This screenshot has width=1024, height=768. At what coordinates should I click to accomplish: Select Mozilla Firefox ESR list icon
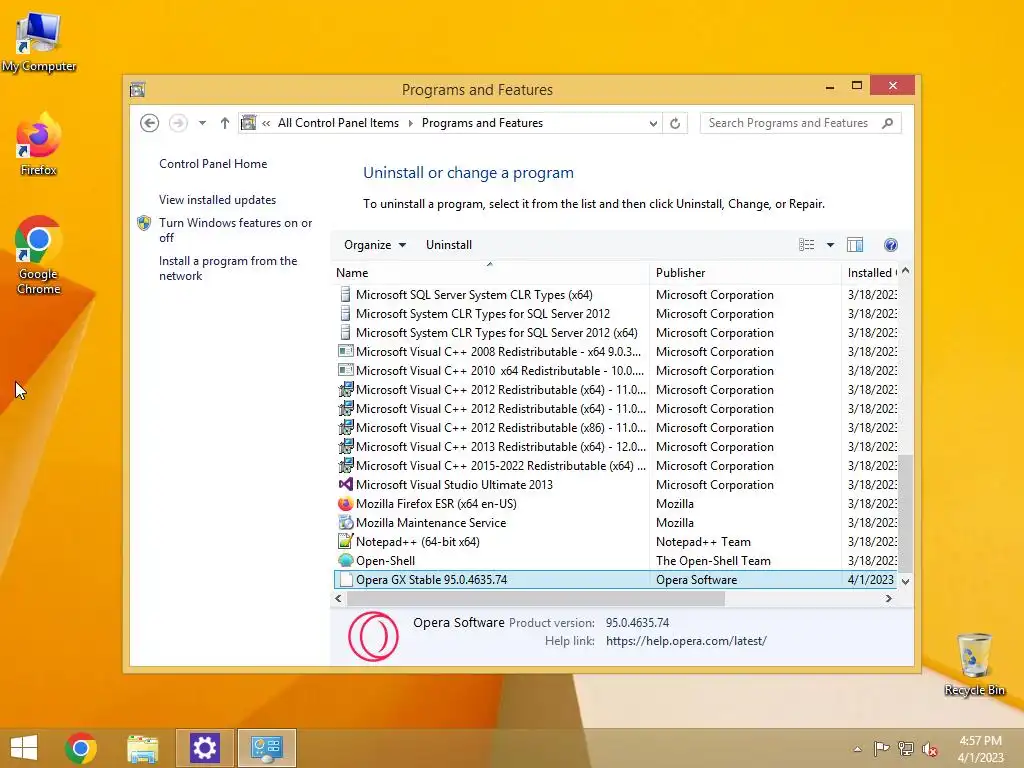pos(345,504)
